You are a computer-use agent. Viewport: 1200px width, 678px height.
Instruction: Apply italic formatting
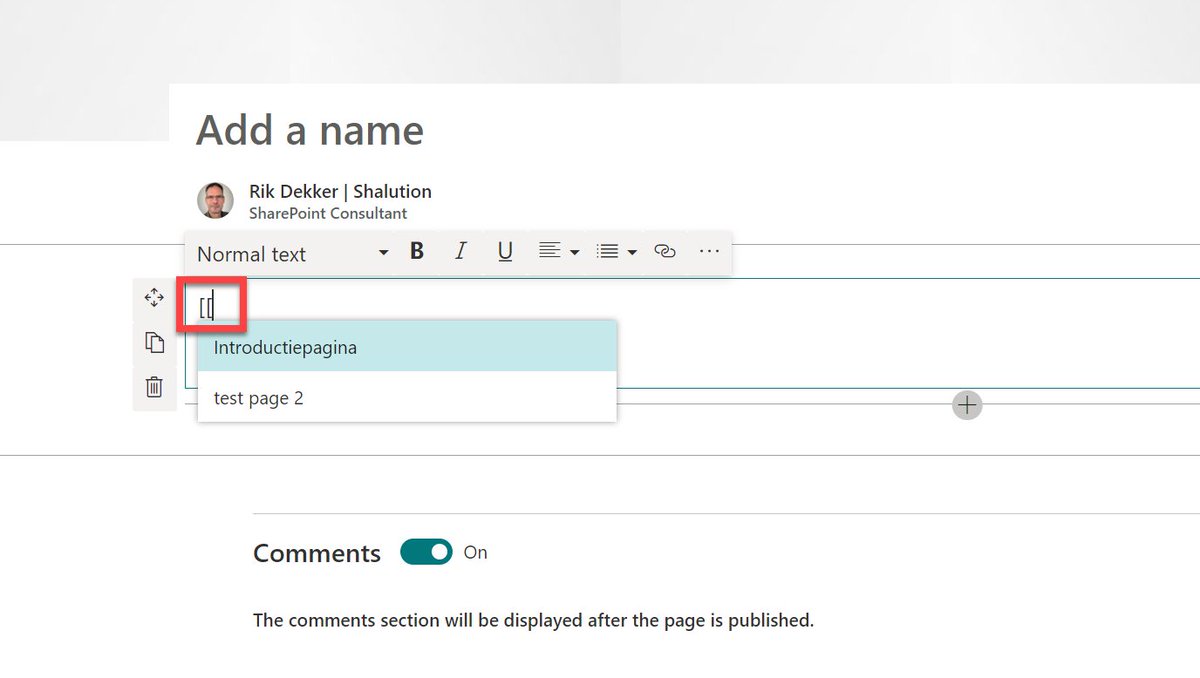coord(460,251)
